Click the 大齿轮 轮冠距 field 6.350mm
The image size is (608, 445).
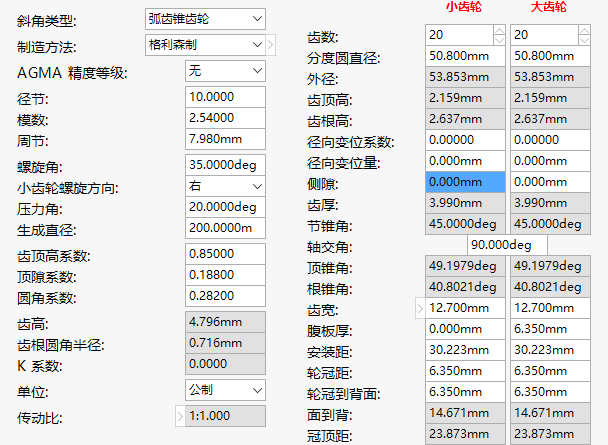[x=551, y=371]
